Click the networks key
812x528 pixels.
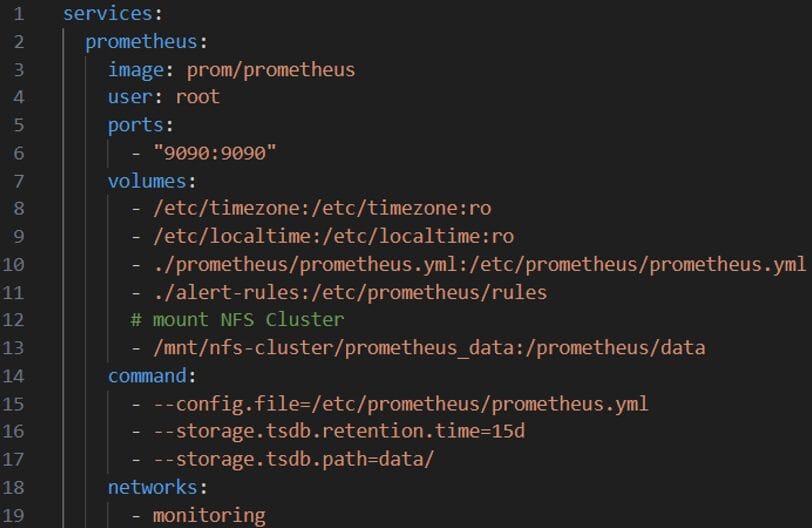(x=153, y=487)
